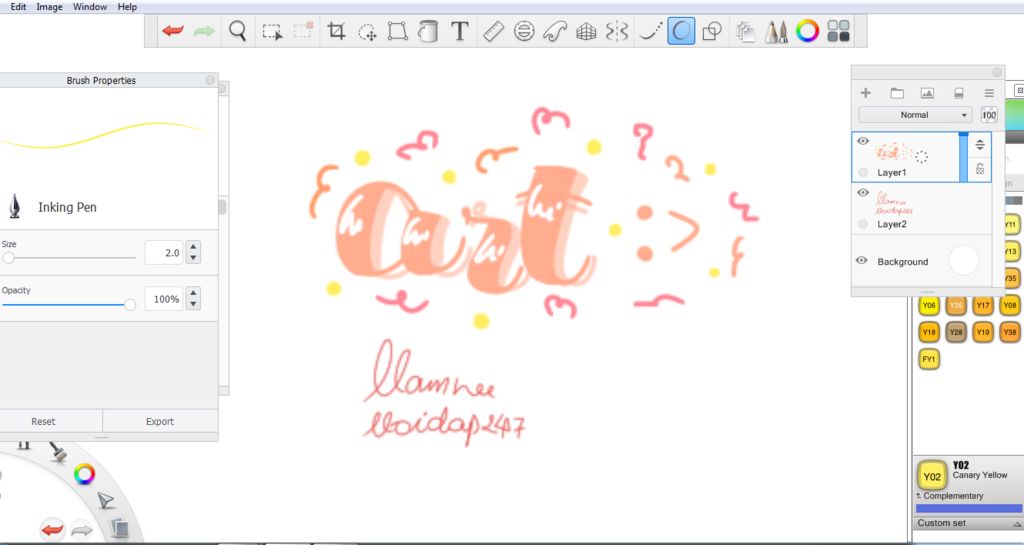Open the Background color circle
This screenshot has width=1024, height=545.
(963, 260)
